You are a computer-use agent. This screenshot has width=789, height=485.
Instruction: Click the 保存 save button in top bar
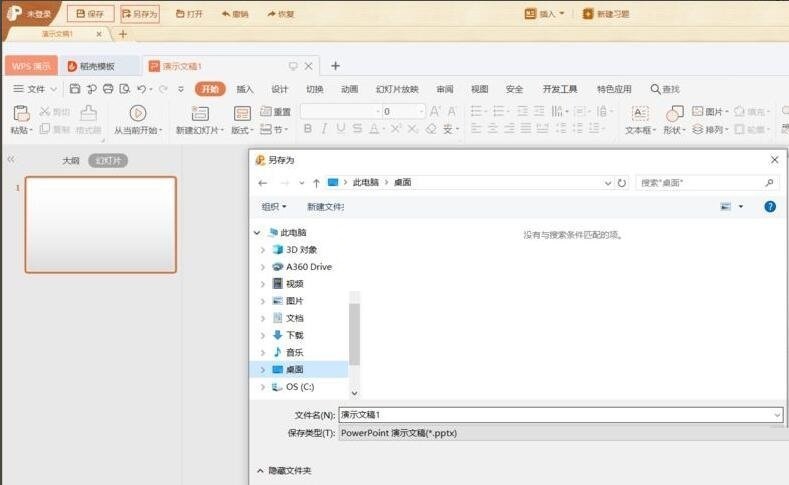tap(90, 14)
